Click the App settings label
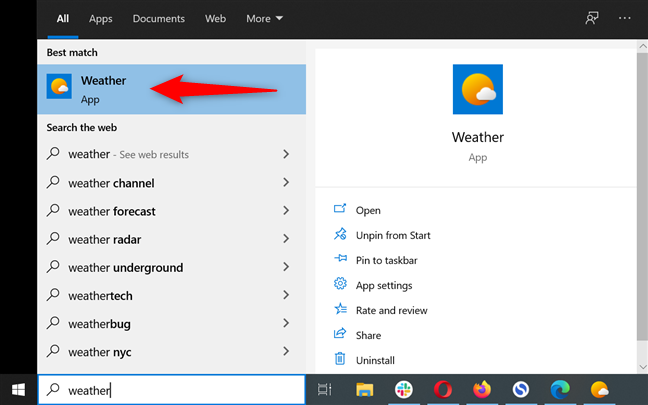Image resolution: width=648 pixels, height=405 pixels. pyautogui.click(x=384, y=285)
